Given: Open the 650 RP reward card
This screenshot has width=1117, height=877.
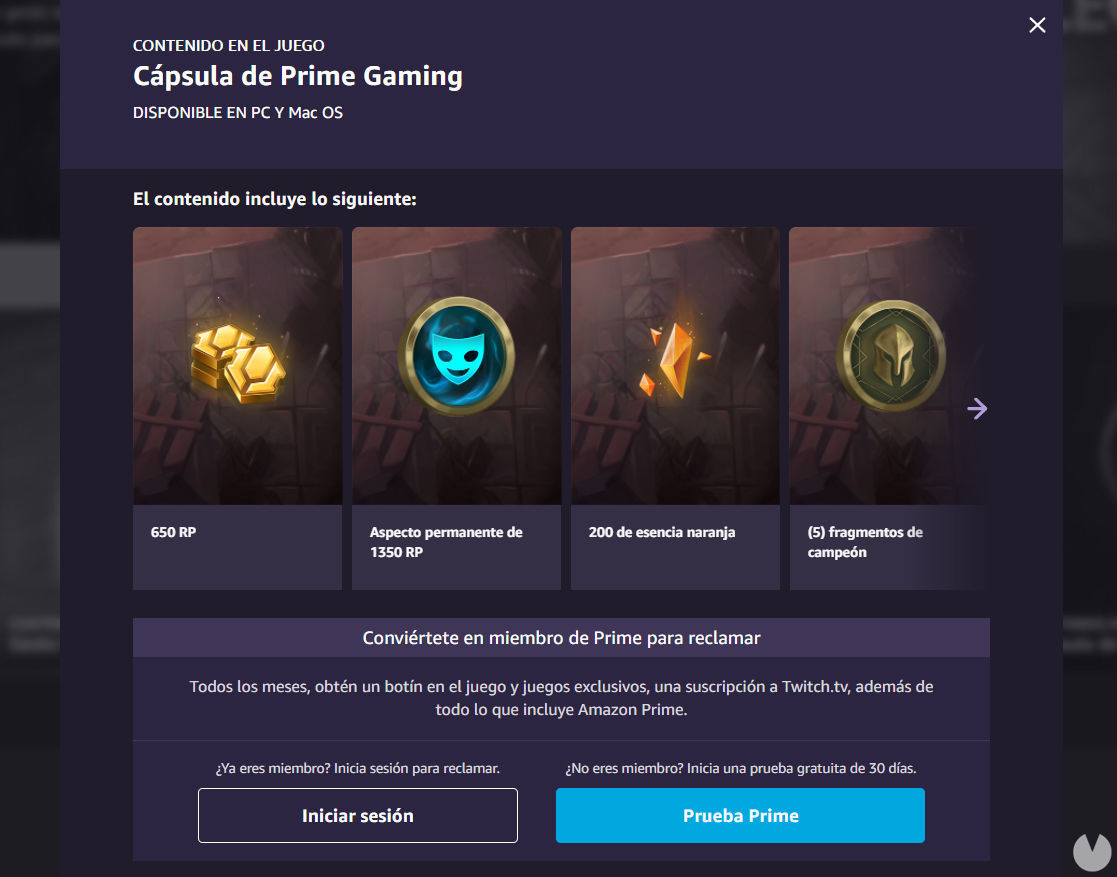Looking at the screenshot, I should [236, 405].
